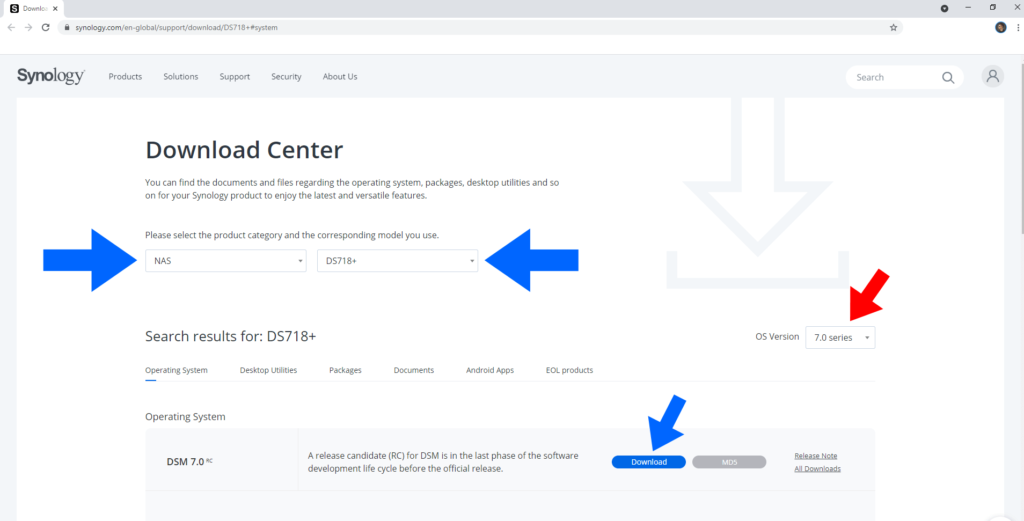
Task: Switch to the Android Apps tab
Action: coord(490,370)
